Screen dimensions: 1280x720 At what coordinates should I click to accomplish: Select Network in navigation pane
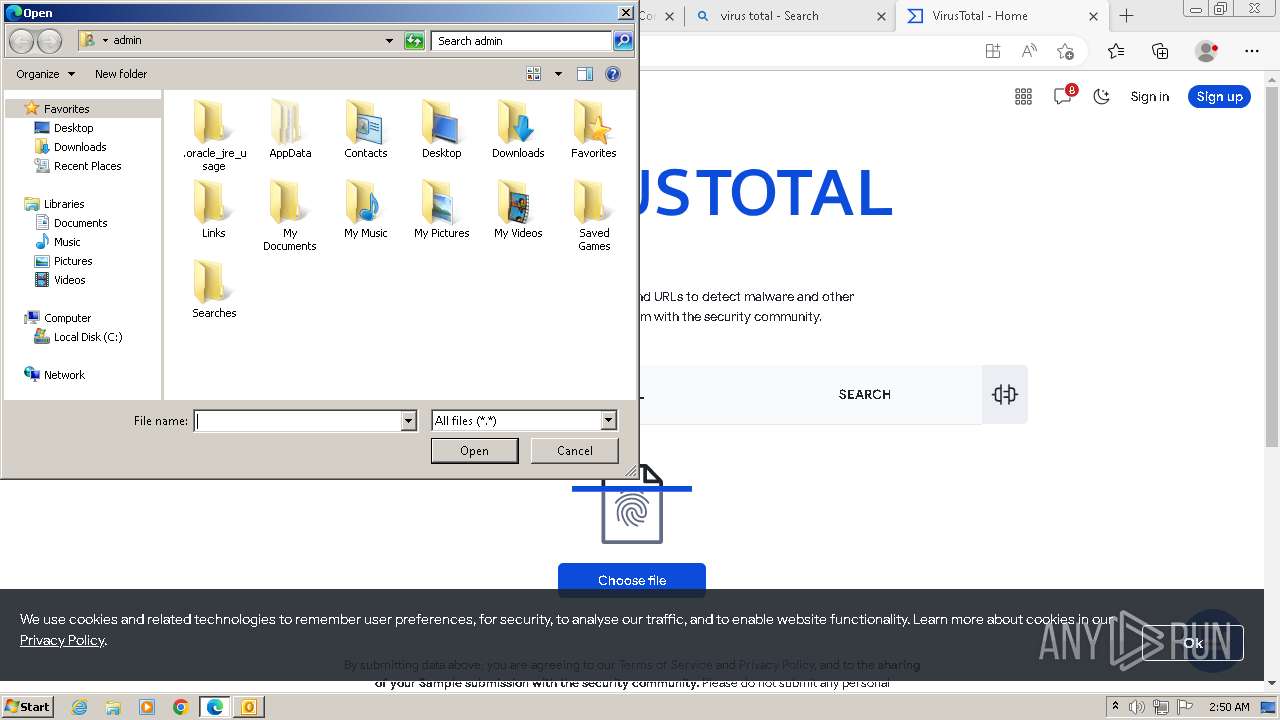tap(64, 375)
